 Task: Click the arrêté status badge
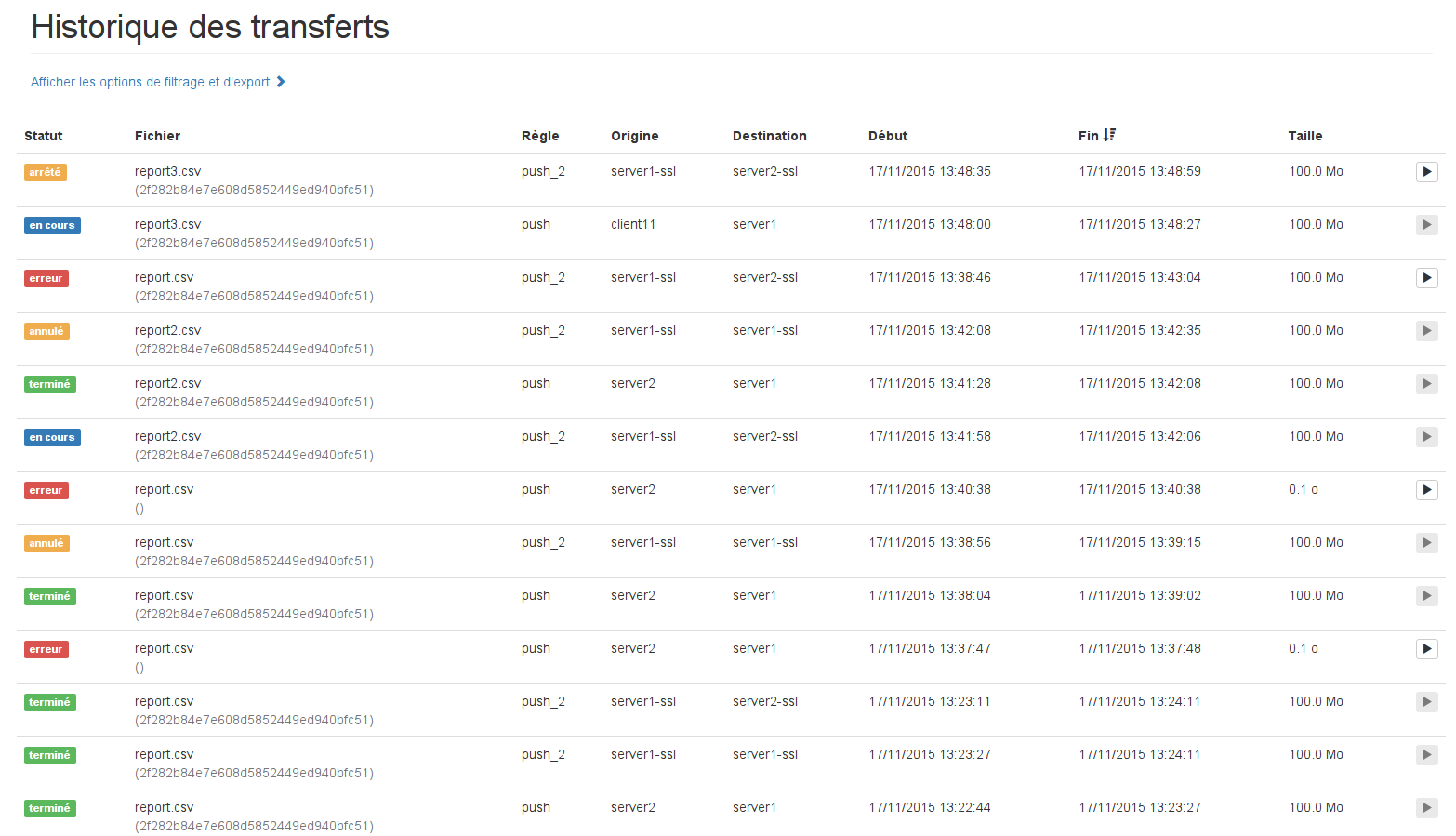46,172
